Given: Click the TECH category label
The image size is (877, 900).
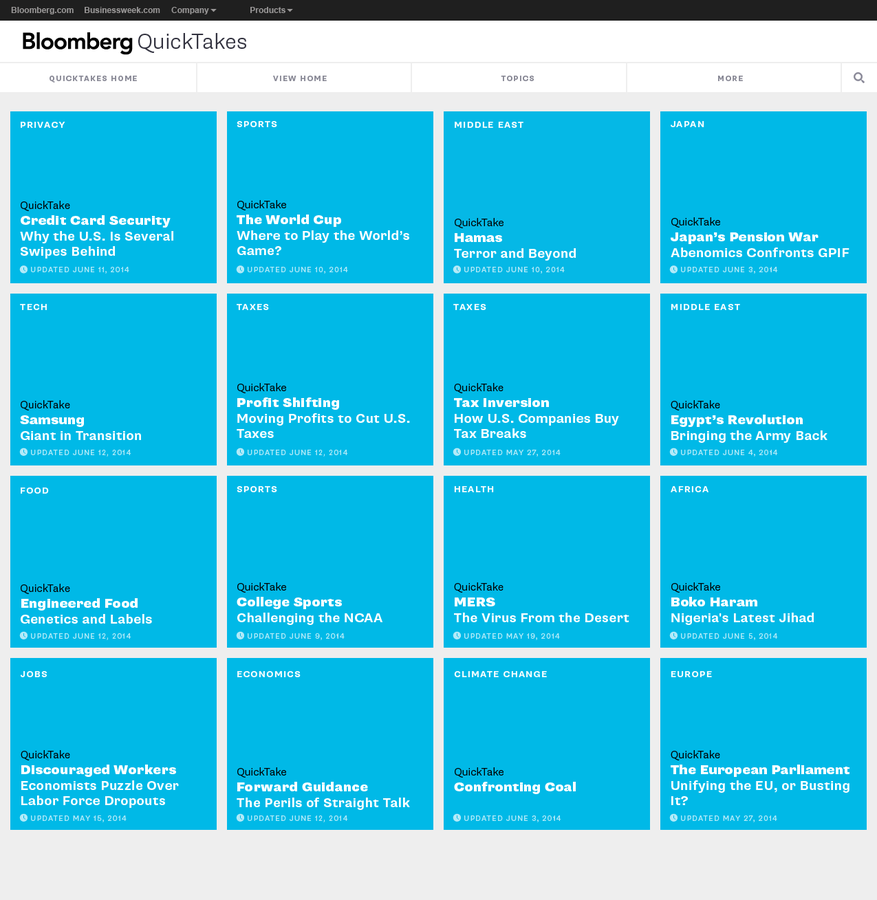Looking at the screenshot, I should [x=34, y=307].
